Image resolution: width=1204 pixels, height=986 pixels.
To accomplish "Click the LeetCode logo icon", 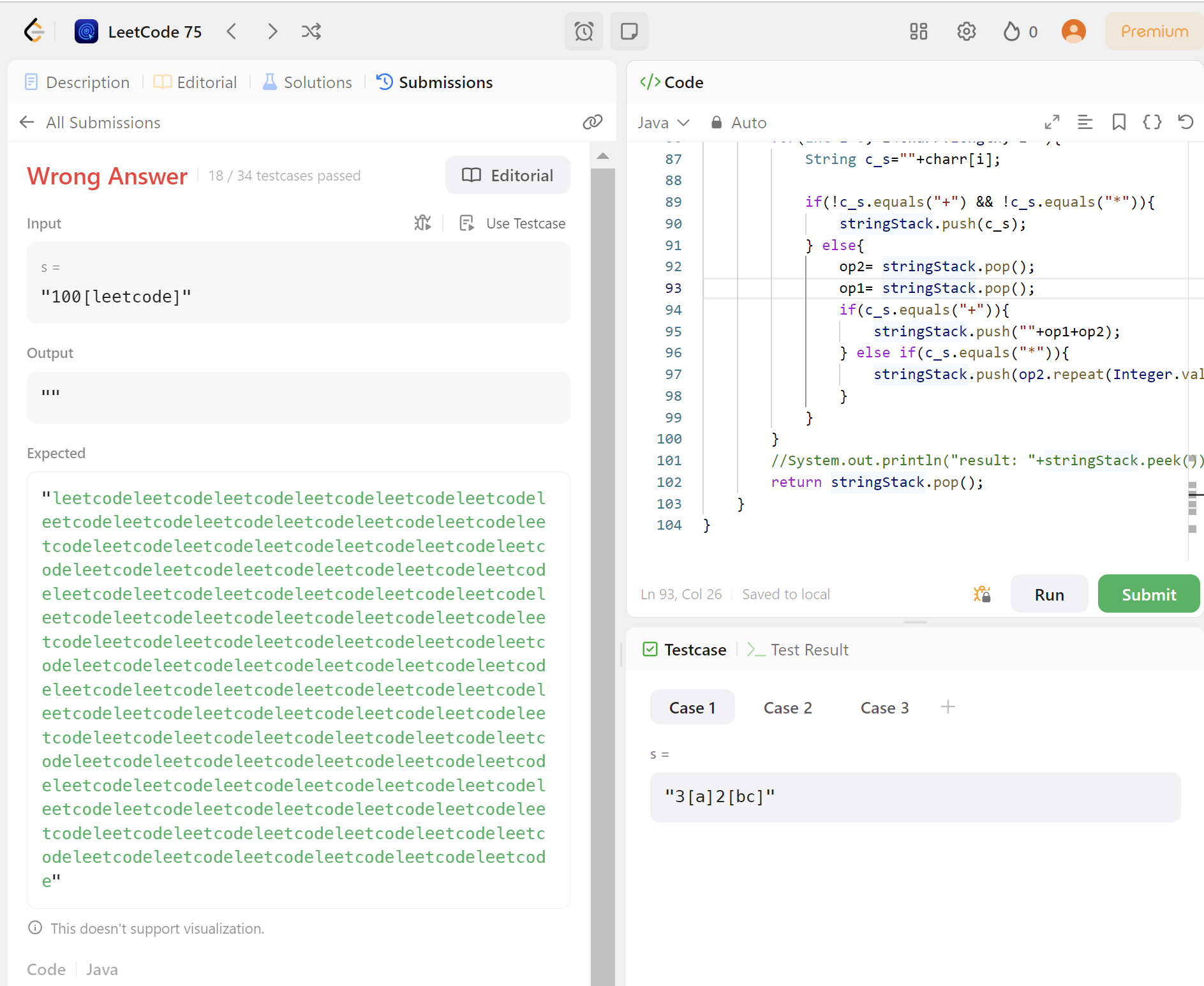I will (x=34, y=31).
